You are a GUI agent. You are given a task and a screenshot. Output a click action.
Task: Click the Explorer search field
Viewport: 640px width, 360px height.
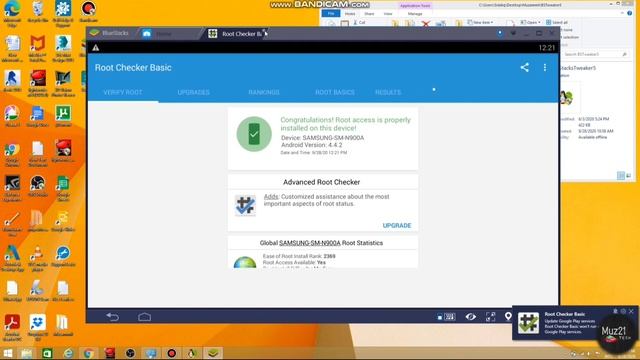[595, 54]
